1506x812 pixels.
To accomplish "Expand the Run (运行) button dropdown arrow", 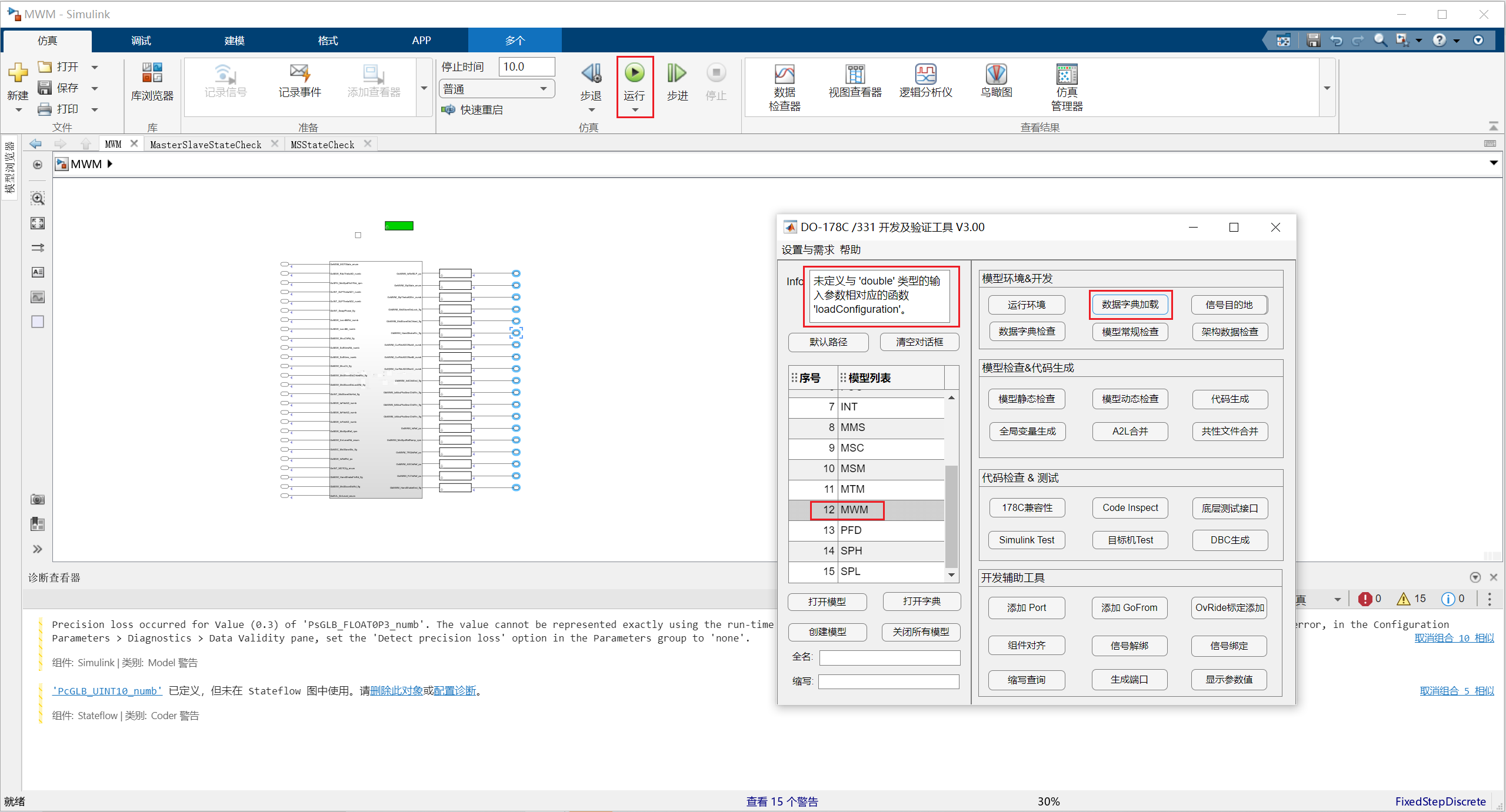I will 635,110.
